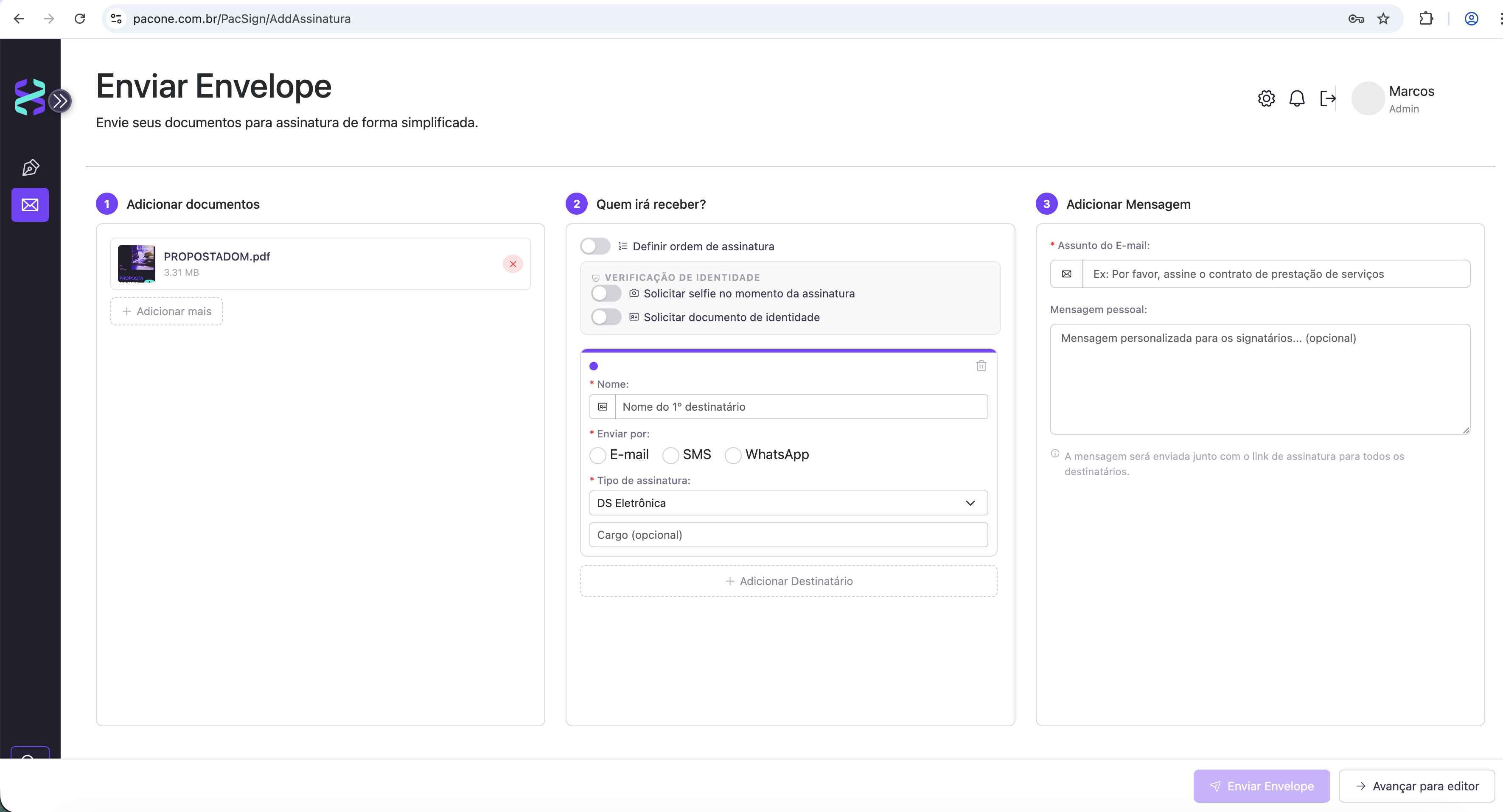Delete recipient with trash icon

(981, 366)
